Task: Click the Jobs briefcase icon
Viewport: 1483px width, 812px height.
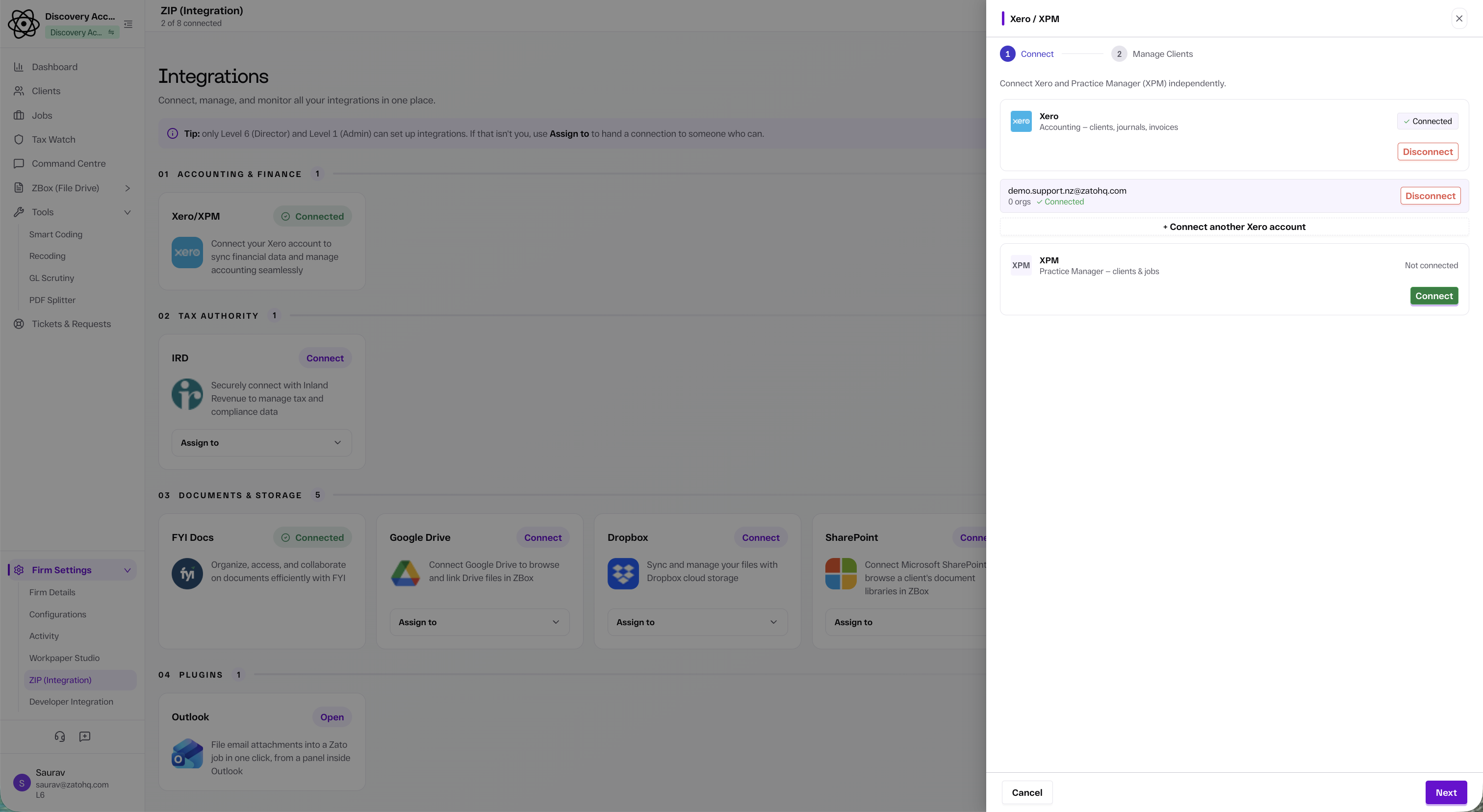Action: [19, 115]
